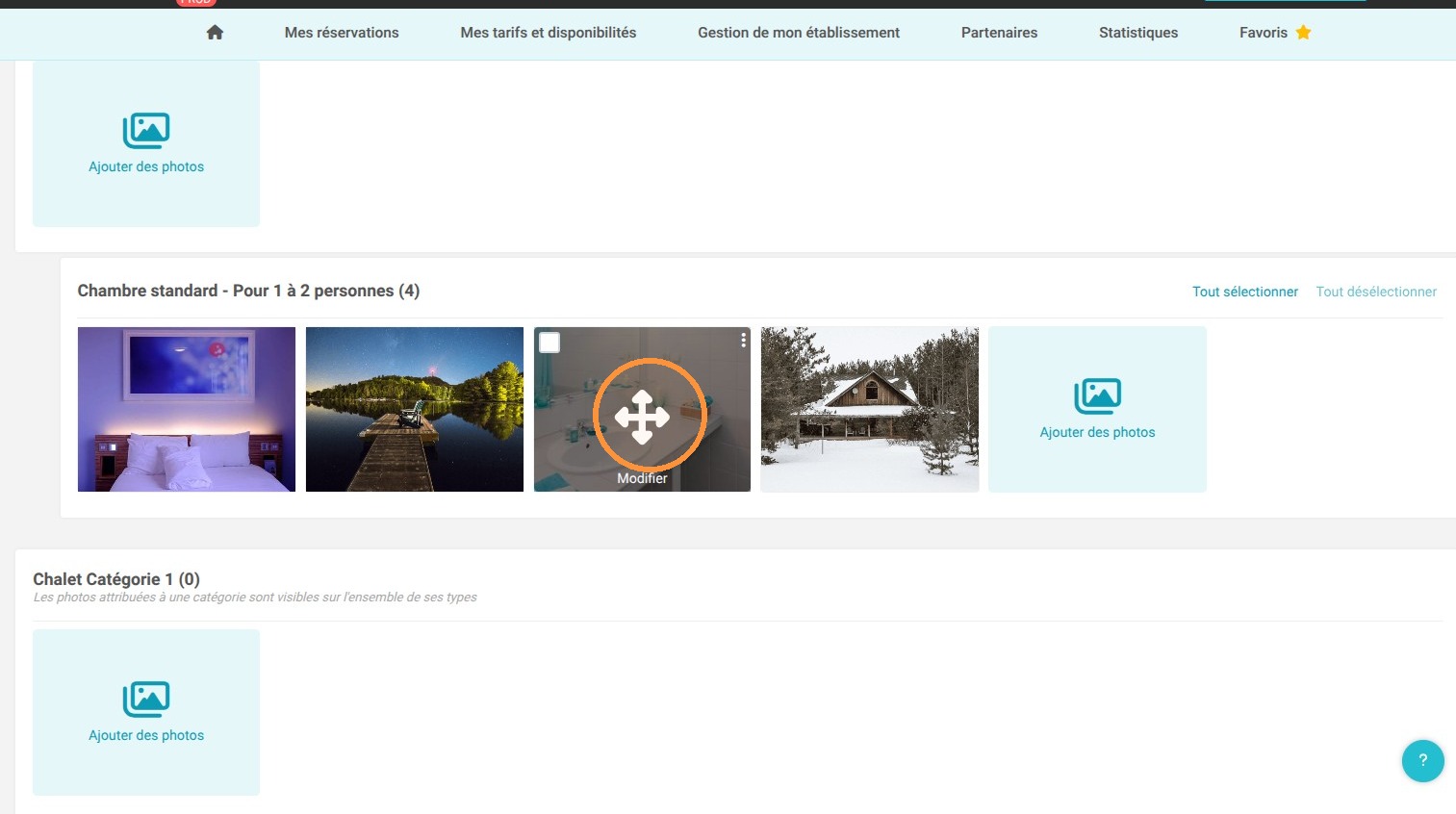Open the help question mark bubble
The image size is (1456, 814).
tap(1422, 760)
